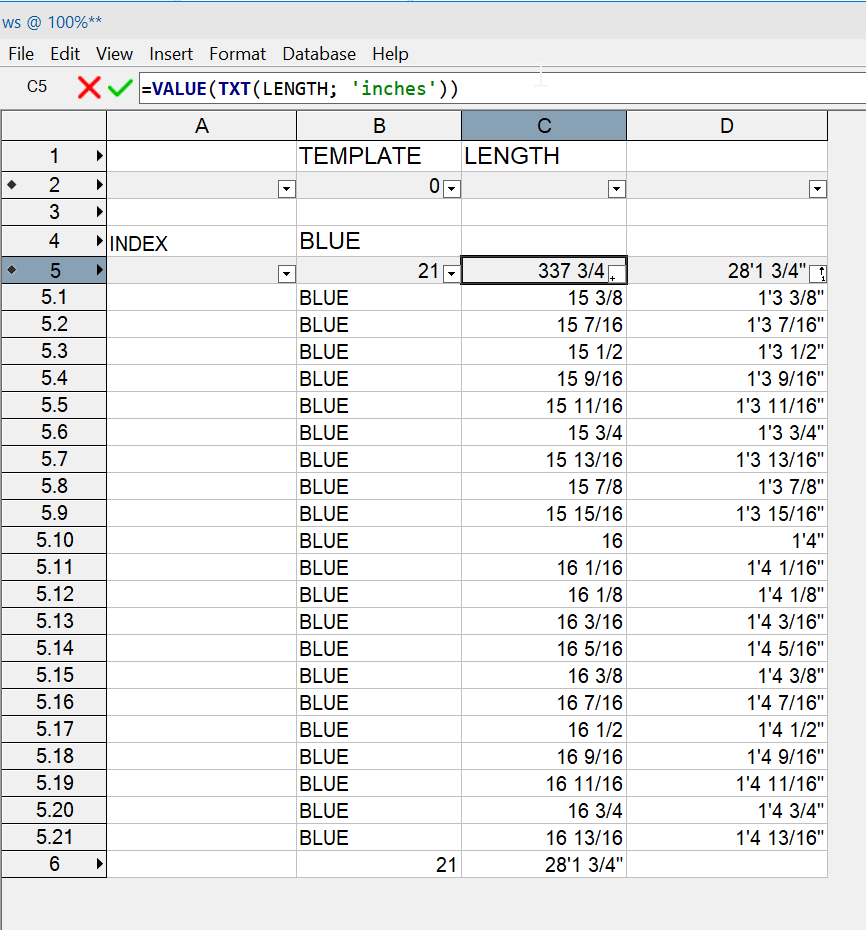The height and width of the screenshot is (930, 866).
Task: Select column D header
Action: [726, 125]
